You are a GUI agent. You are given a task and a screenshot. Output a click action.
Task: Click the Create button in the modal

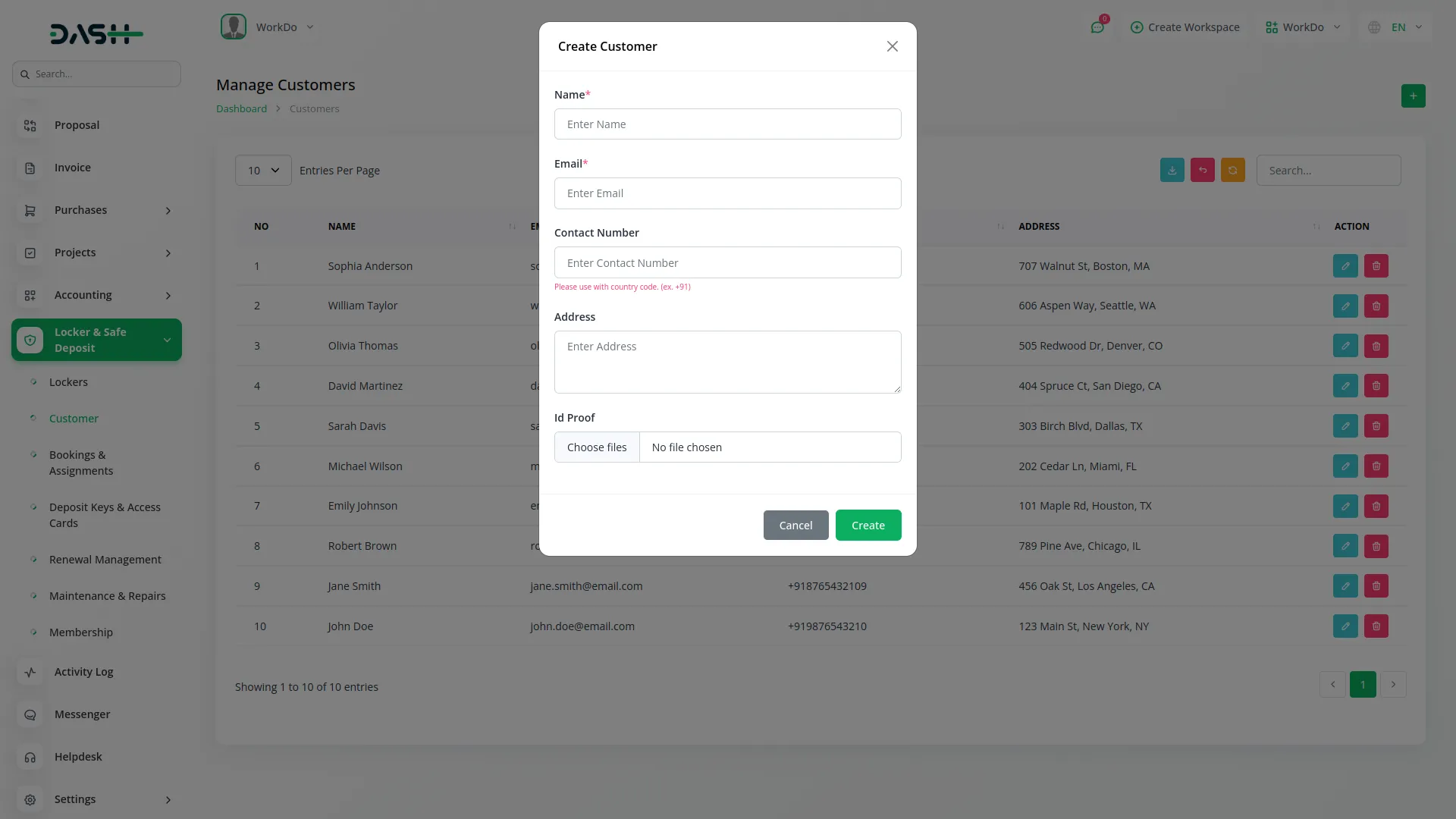[x=868, y=525]
